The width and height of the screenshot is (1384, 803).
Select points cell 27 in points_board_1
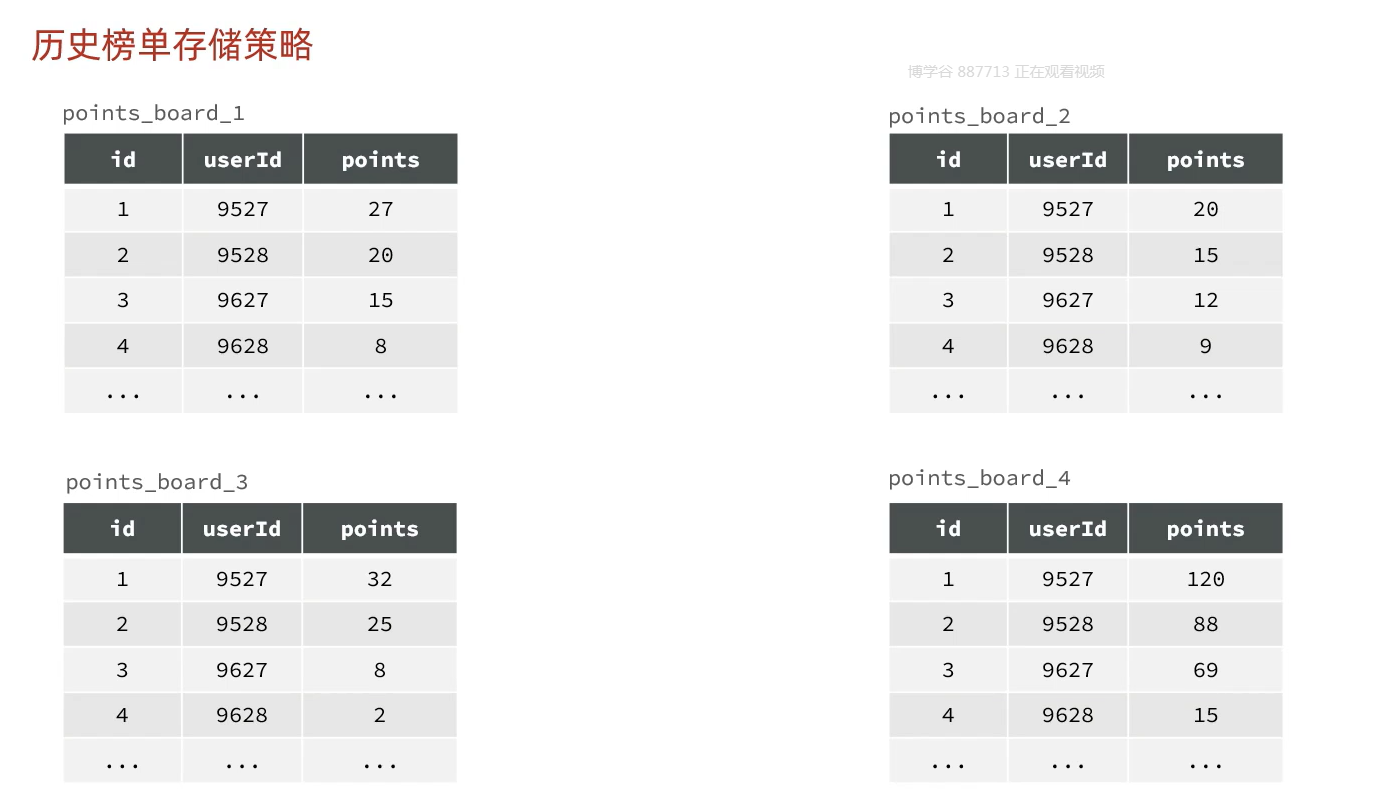click(380, 209)
